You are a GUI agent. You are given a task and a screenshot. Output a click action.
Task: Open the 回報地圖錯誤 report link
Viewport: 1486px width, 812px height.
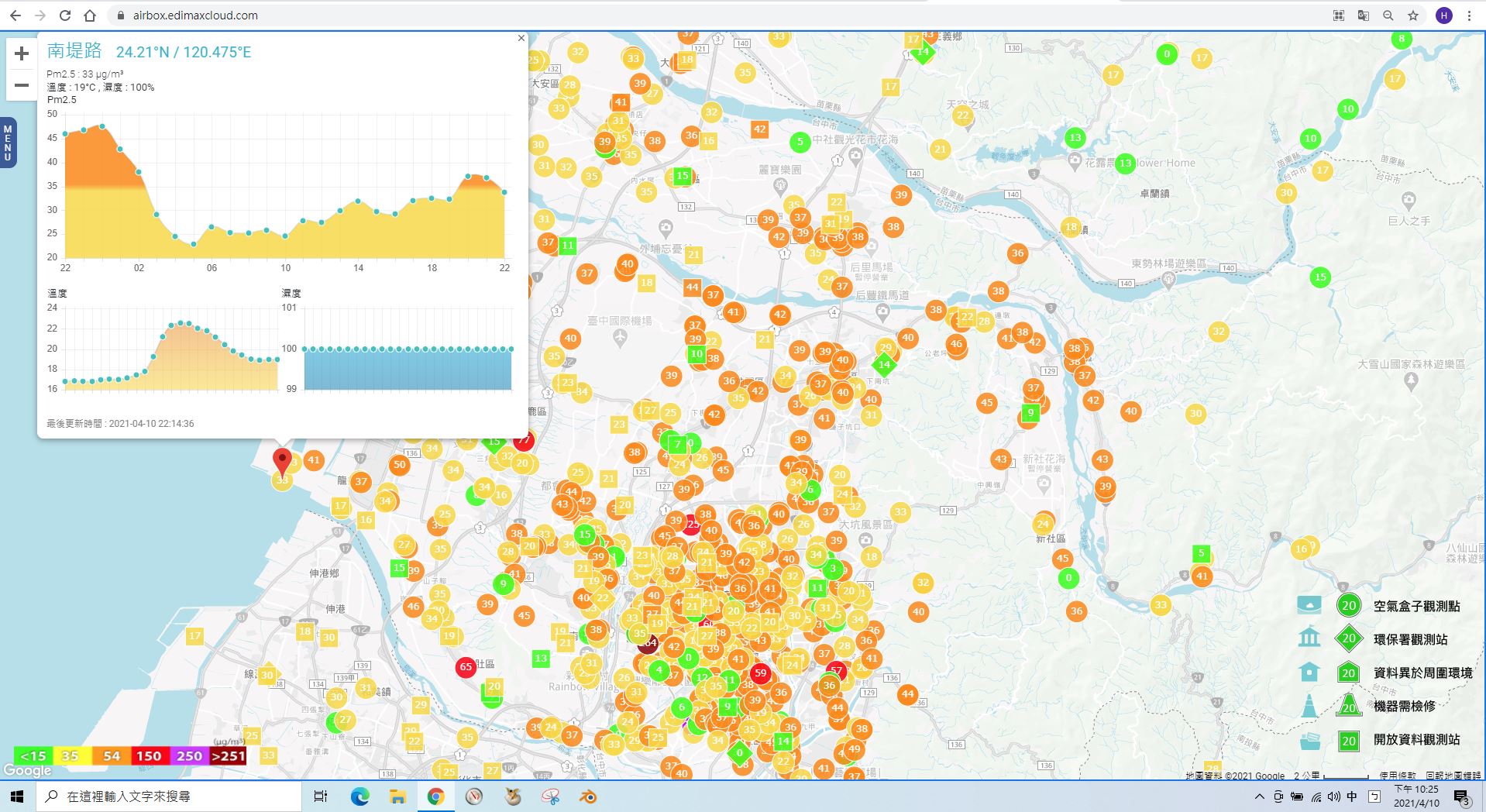click(x=1453, y=776)
